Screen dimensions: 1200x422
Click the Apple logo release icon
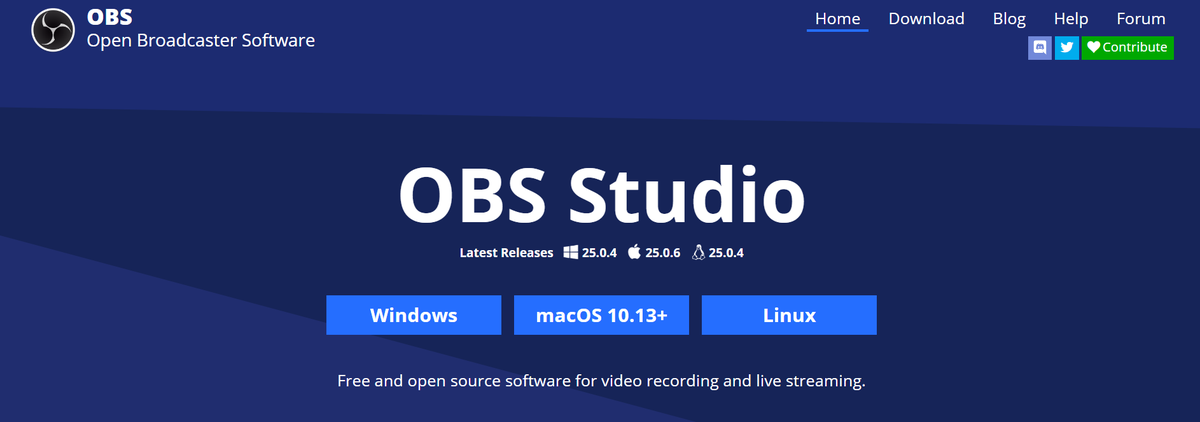pyautogui.click(x=634, y=253)
